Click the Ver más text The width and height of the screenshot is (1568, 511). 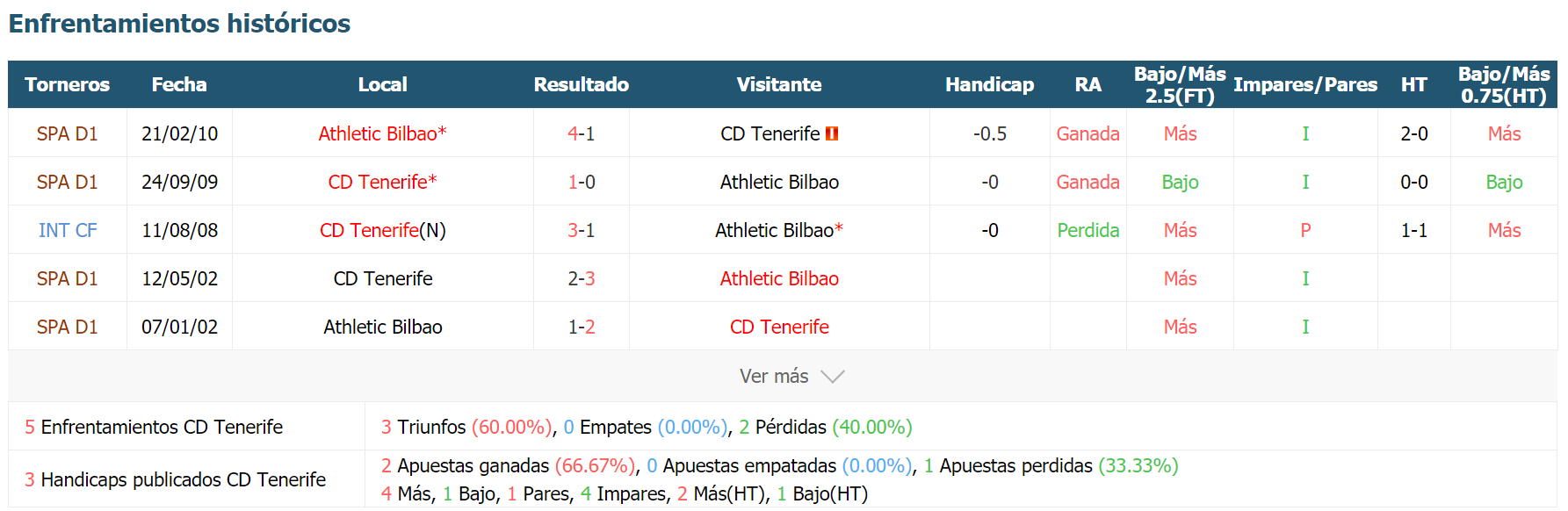(774, 376)
